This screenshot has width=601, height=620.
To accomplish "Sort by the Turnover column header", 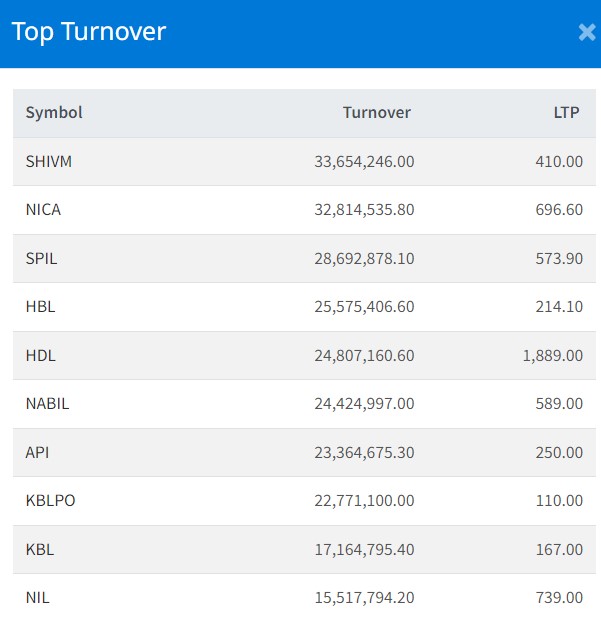I will click(376, 113).
